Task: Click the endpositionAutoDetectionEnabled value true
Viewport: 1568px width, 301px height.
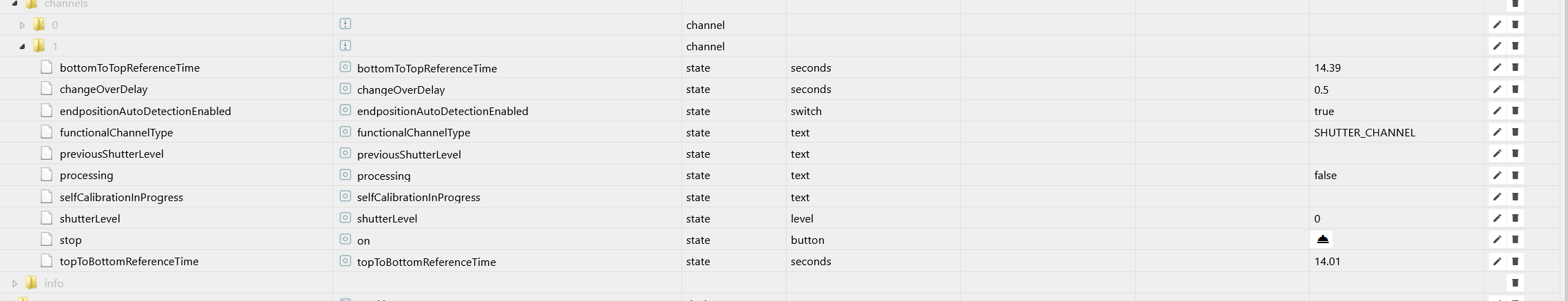Action: click(1324, 111)
